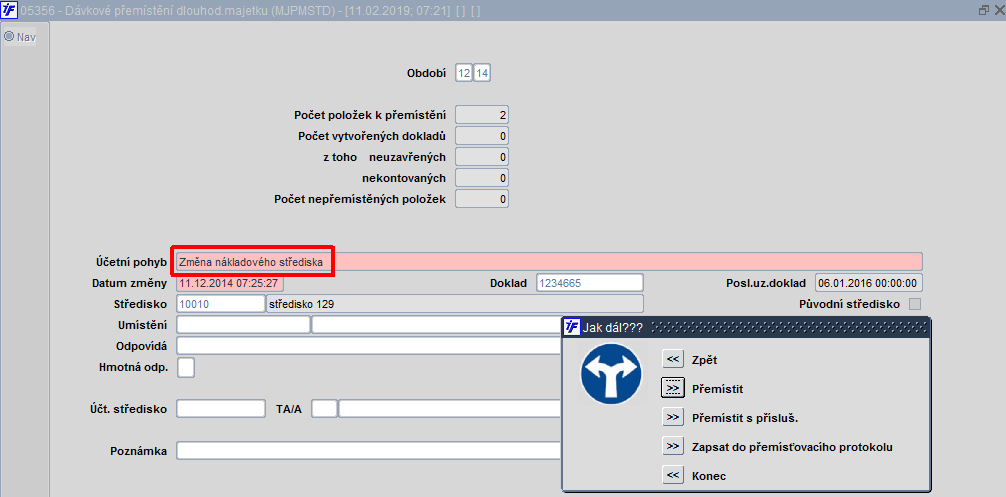Click z toho neuzavřených value field
Image resolution: width=1006 pixels, height=497 pixels.
(x=482, y=157)
